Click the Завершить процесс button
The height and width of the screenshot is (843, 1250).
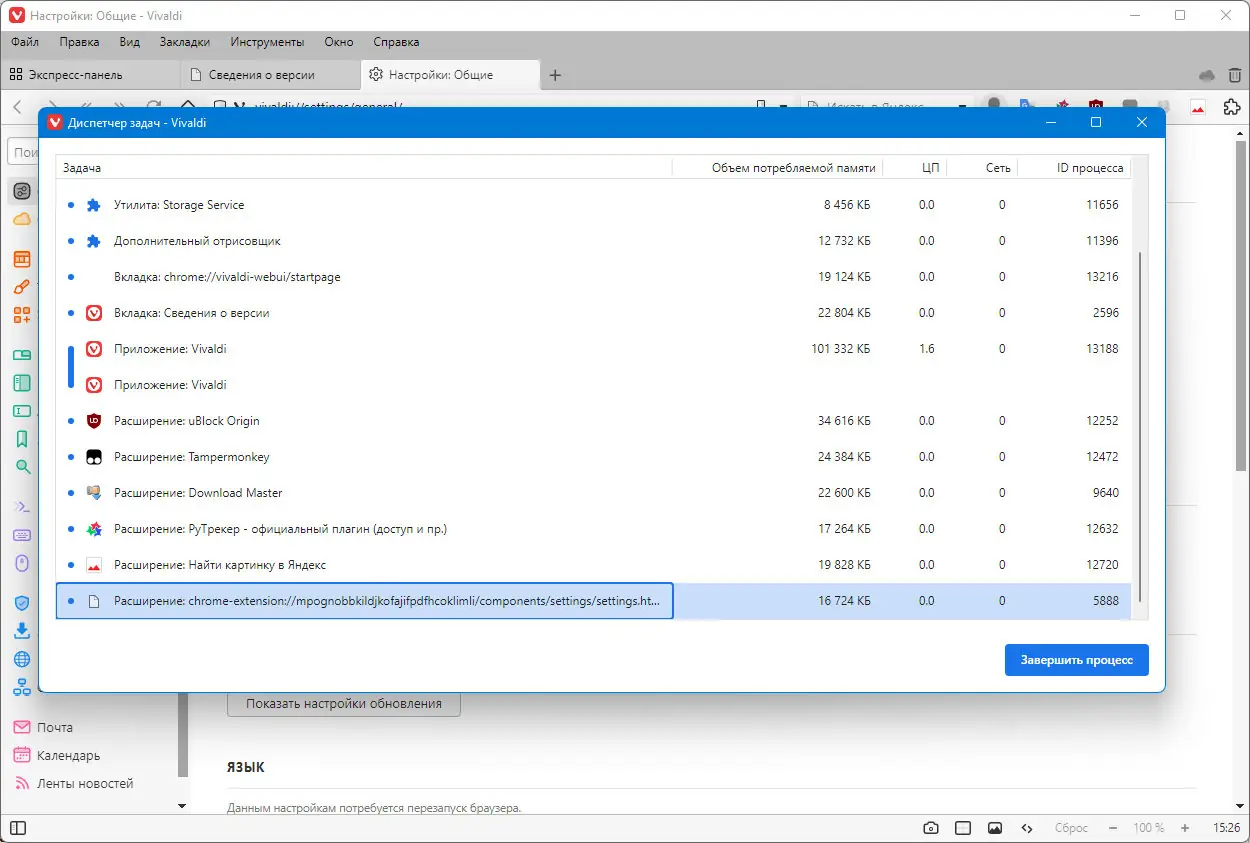1076,660
